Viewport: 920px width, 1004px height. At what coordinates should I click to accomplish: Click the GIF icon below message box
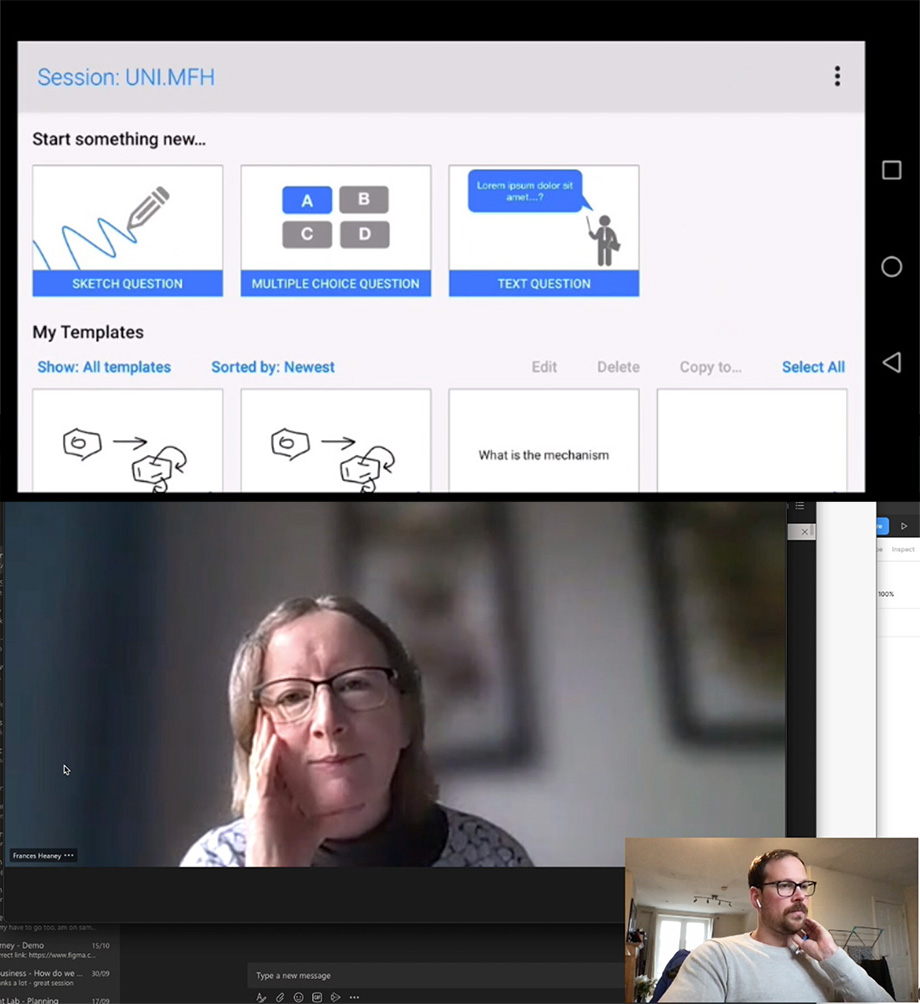point(317,997)
